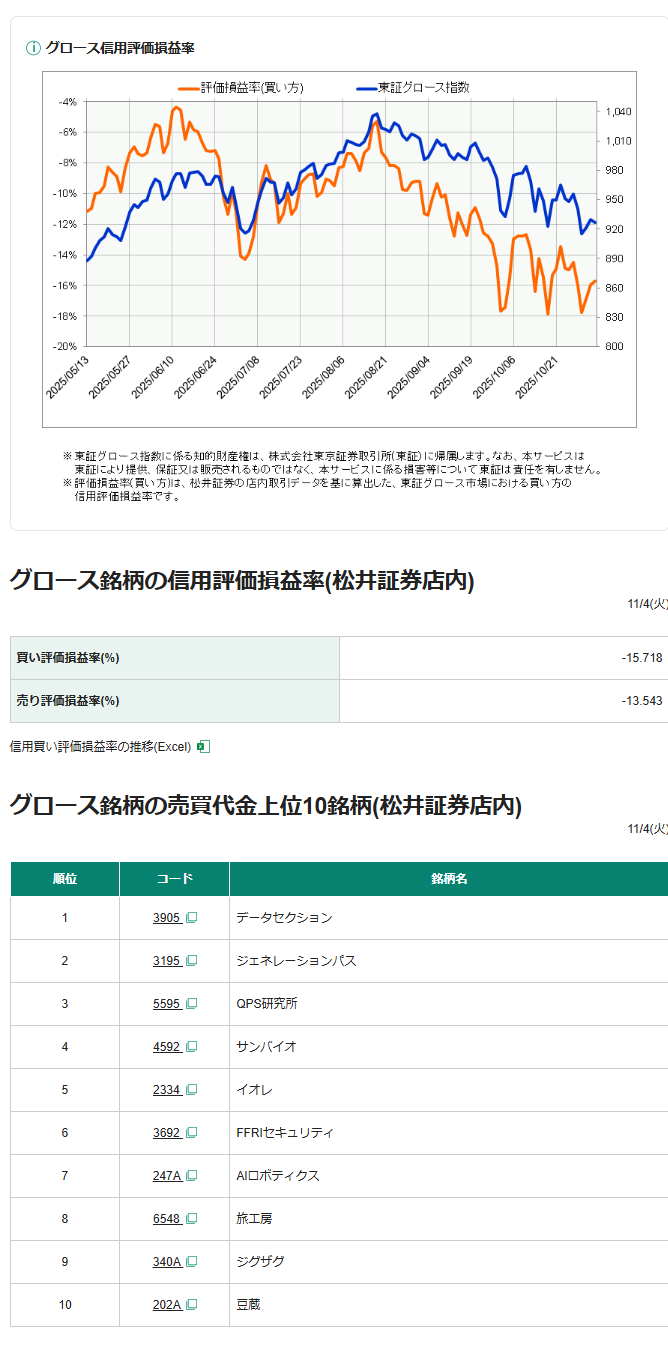Click the コード column header
The width and height of the screenshot is (668, 1345).
coord(174,879)
